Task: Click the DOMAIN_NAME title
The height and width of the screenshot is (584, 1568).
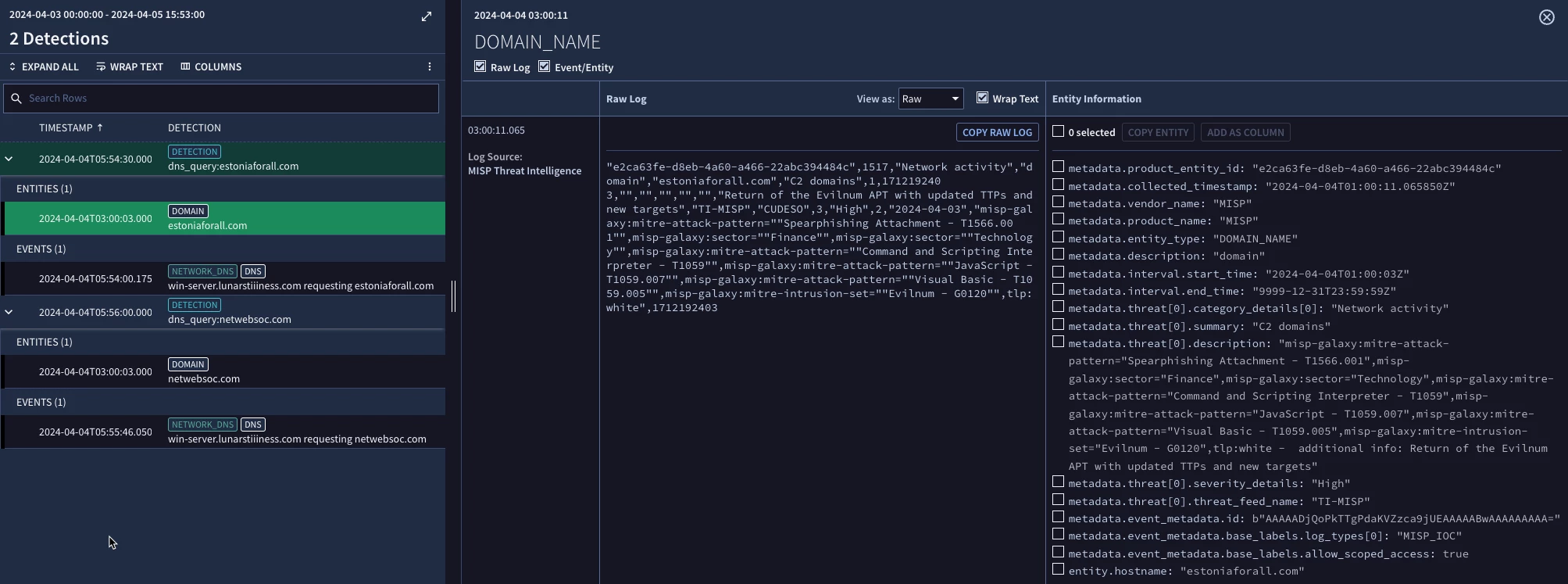Action: click(538, 42)
